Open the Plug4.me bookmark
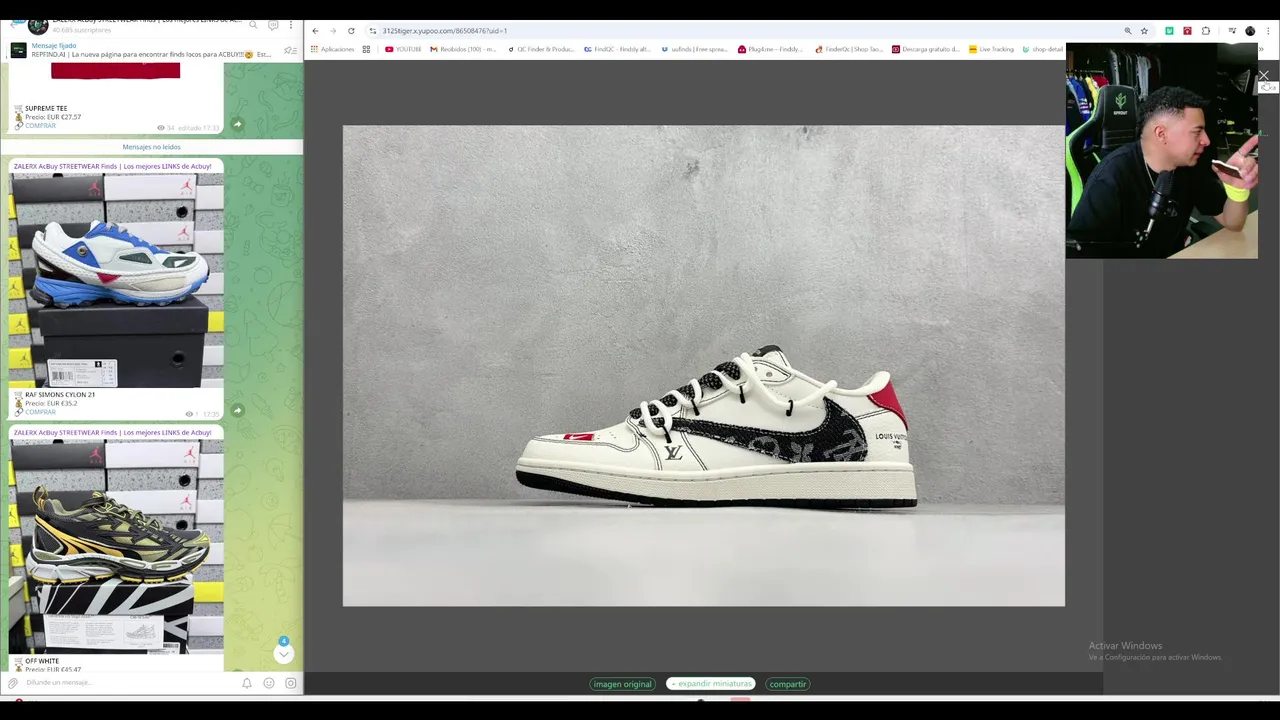The image size is (1280, 720). 770,49
